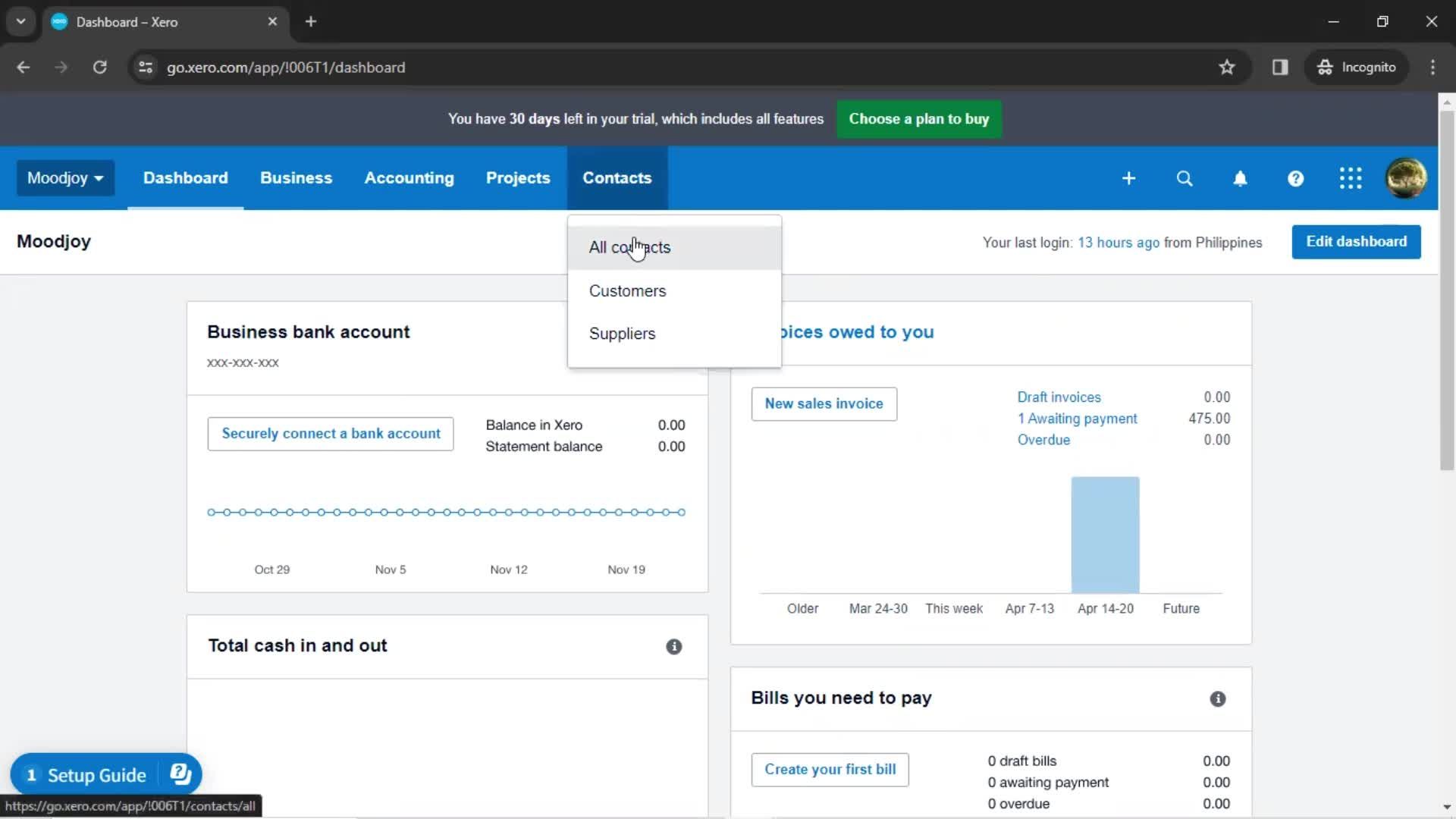Click Create your first bill
Viewport: 1456px width, 819px height.
(x=830, y=770)
